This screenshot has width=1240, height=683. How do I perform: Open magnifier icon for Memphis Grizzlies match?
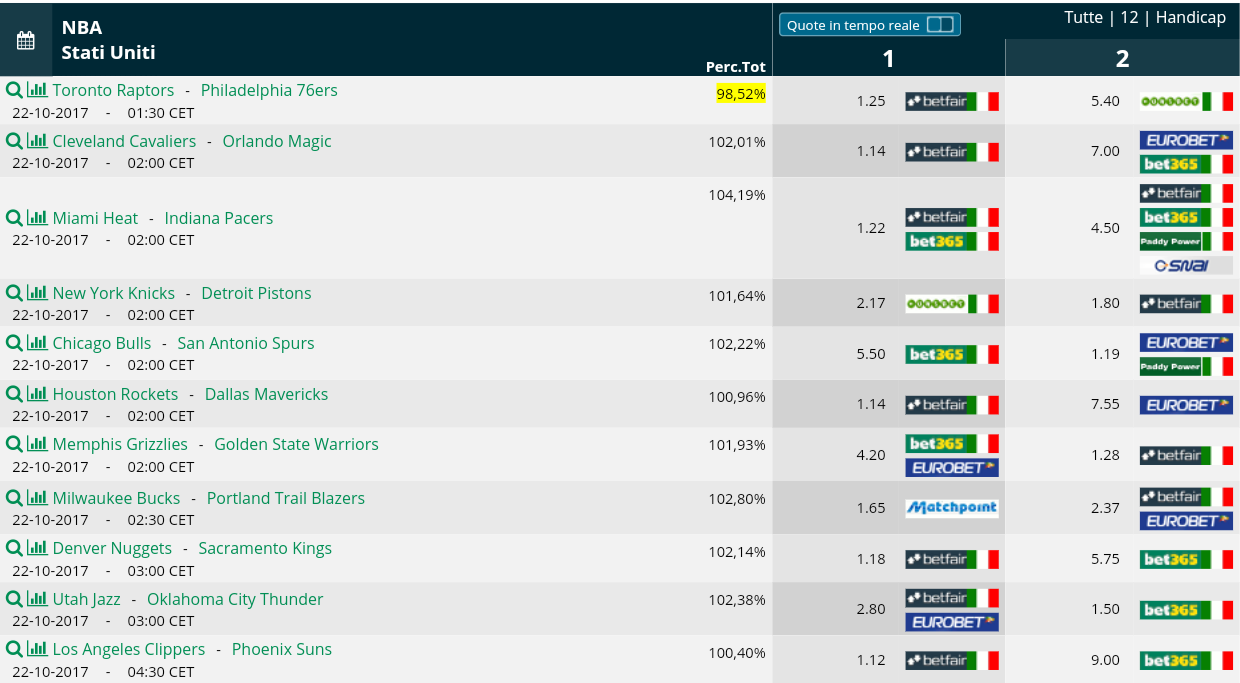click(x=14, y=444)
